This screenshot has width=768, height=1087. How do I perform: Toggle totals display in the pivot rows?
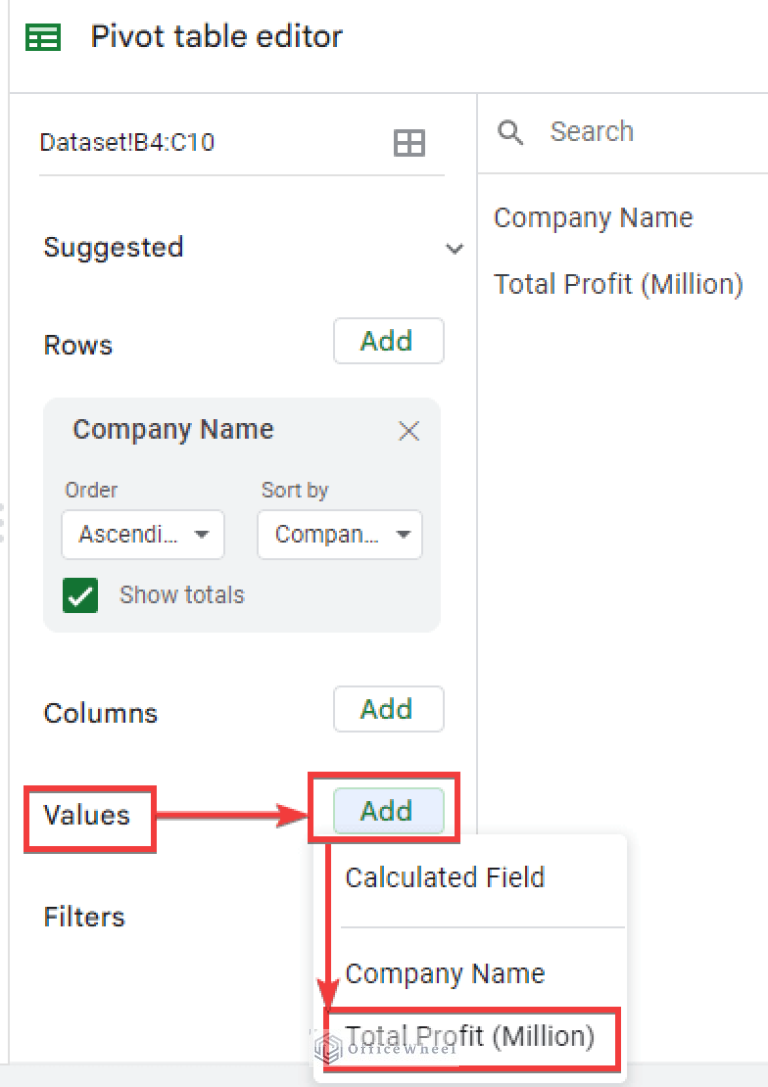click(x=80, y=594)
